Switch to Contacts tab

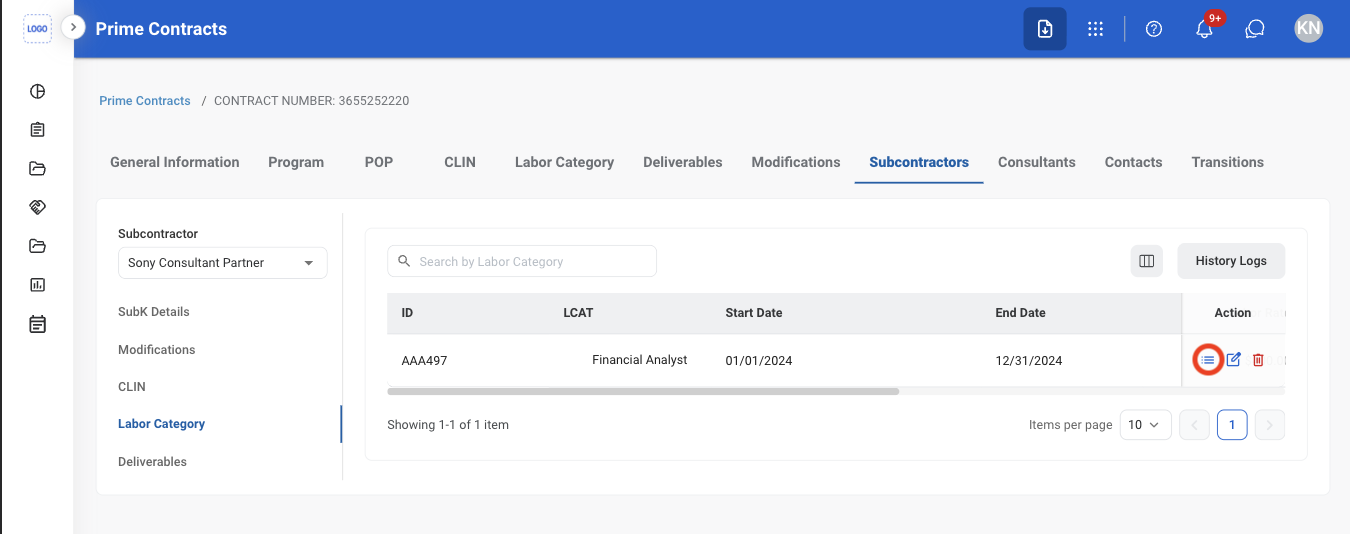coord(1134,162)
